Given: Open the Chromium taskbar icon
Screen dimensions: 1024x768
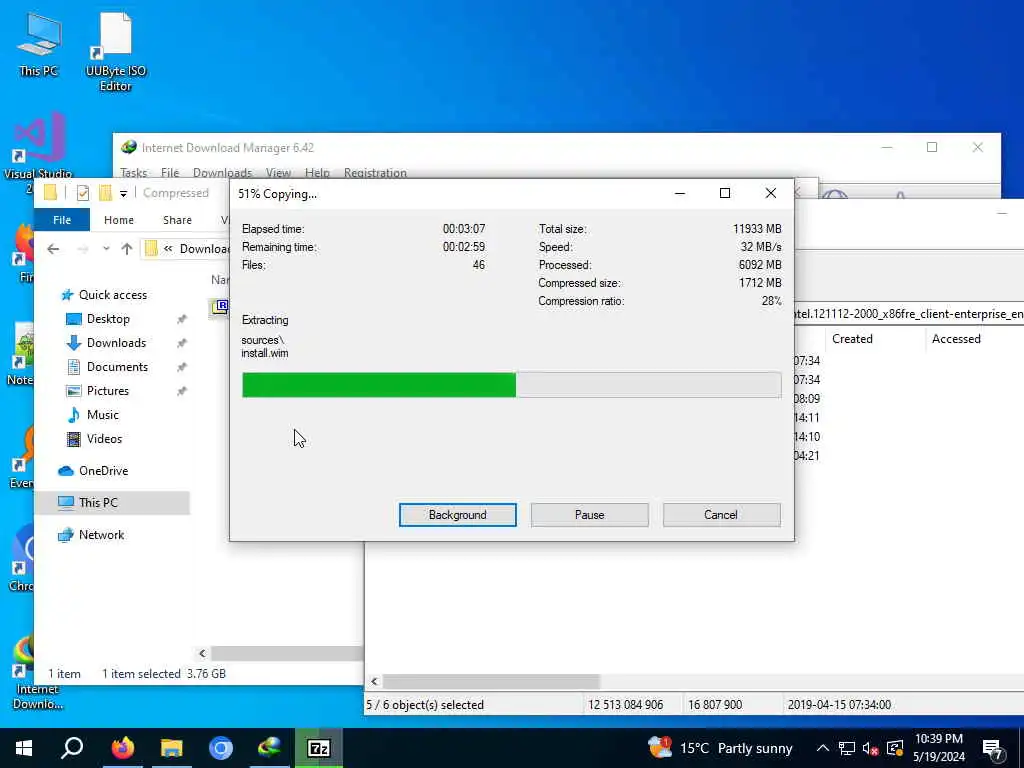Looking at the screenshot, I should coord(221,748).
